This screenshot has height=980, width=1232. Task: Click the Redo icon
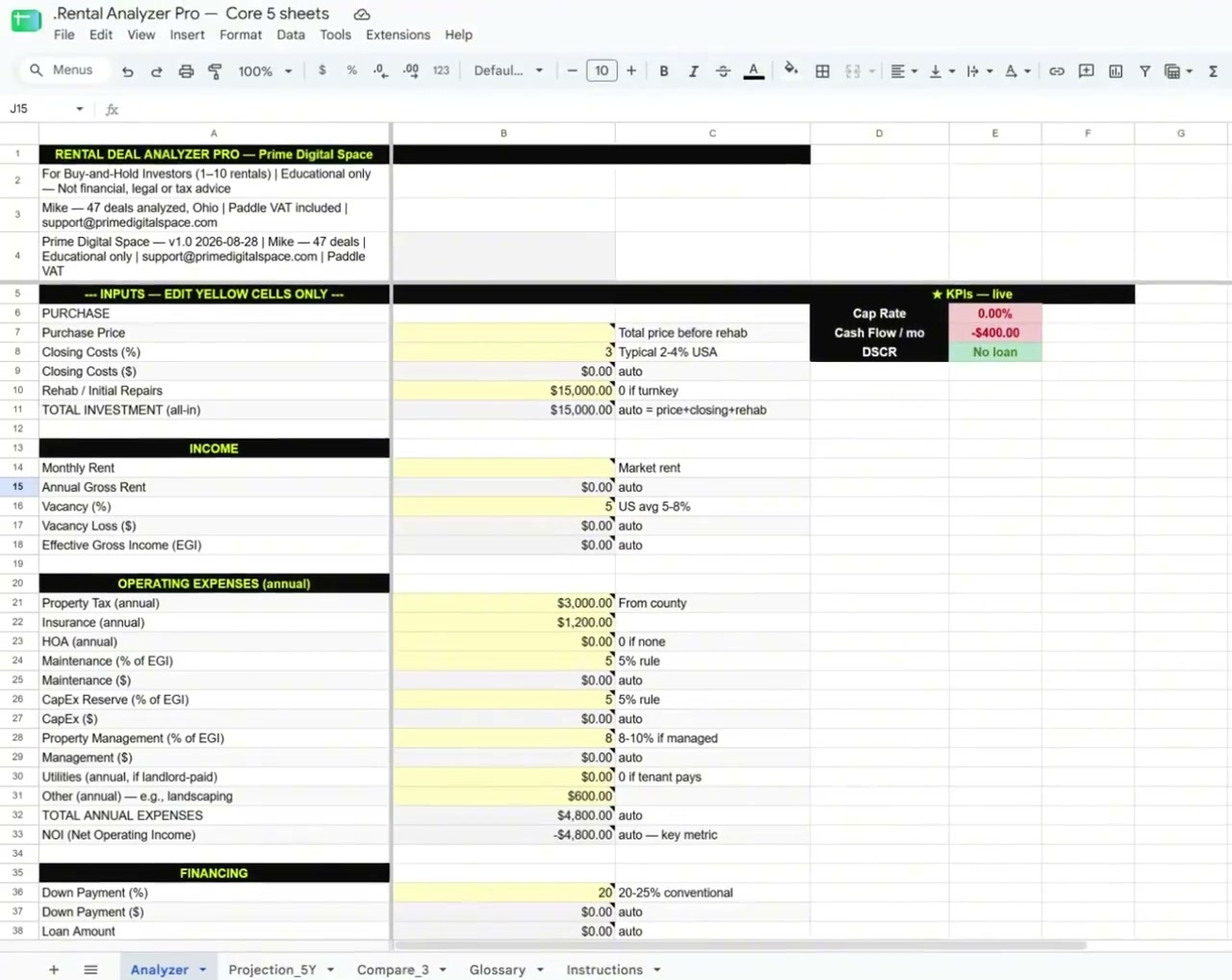point(156,71)
